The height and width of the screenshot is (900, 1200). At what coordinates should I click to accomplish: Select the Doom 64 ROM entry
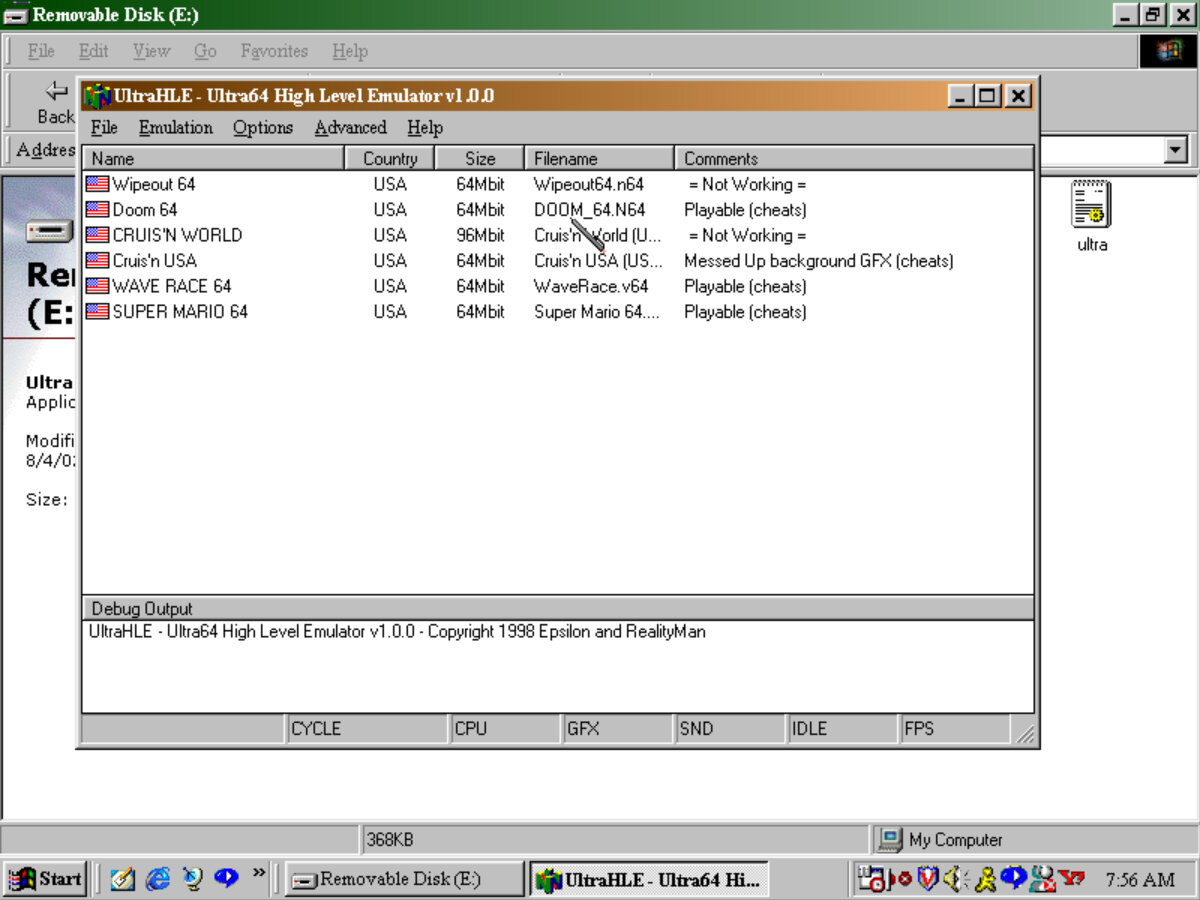[144, 210]
